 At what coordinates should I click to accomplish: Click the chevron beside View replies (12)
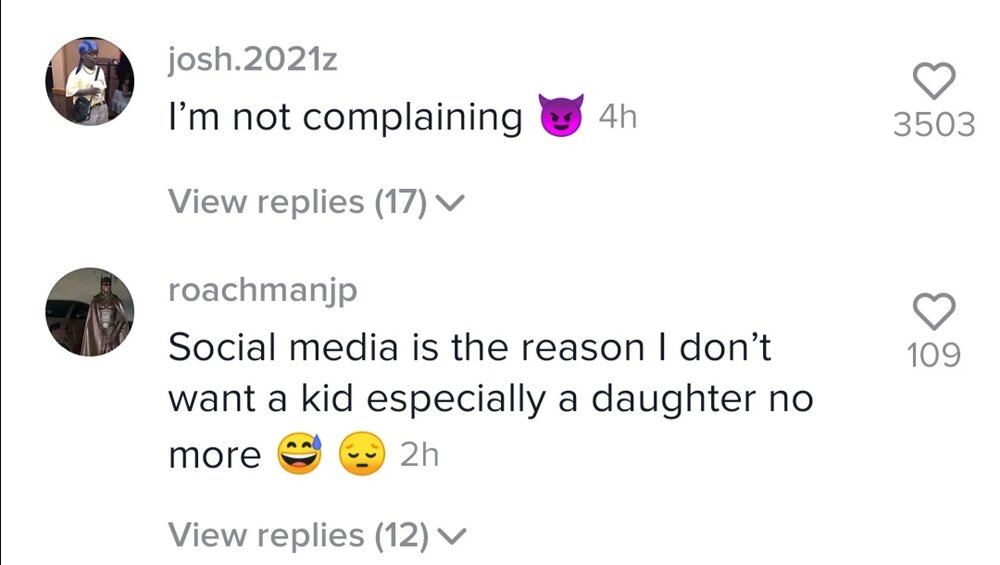[x=451, y=537]
